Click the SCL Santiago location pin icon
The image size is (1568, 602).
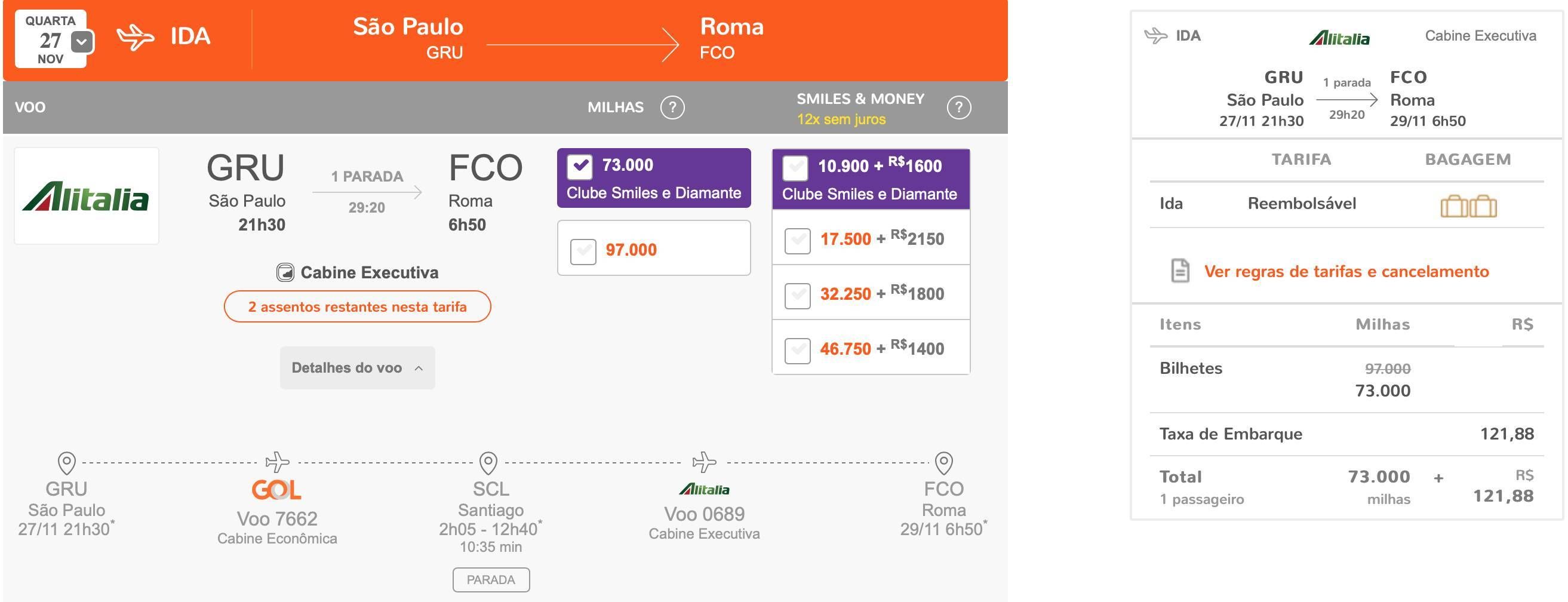[x=488, y=463]
